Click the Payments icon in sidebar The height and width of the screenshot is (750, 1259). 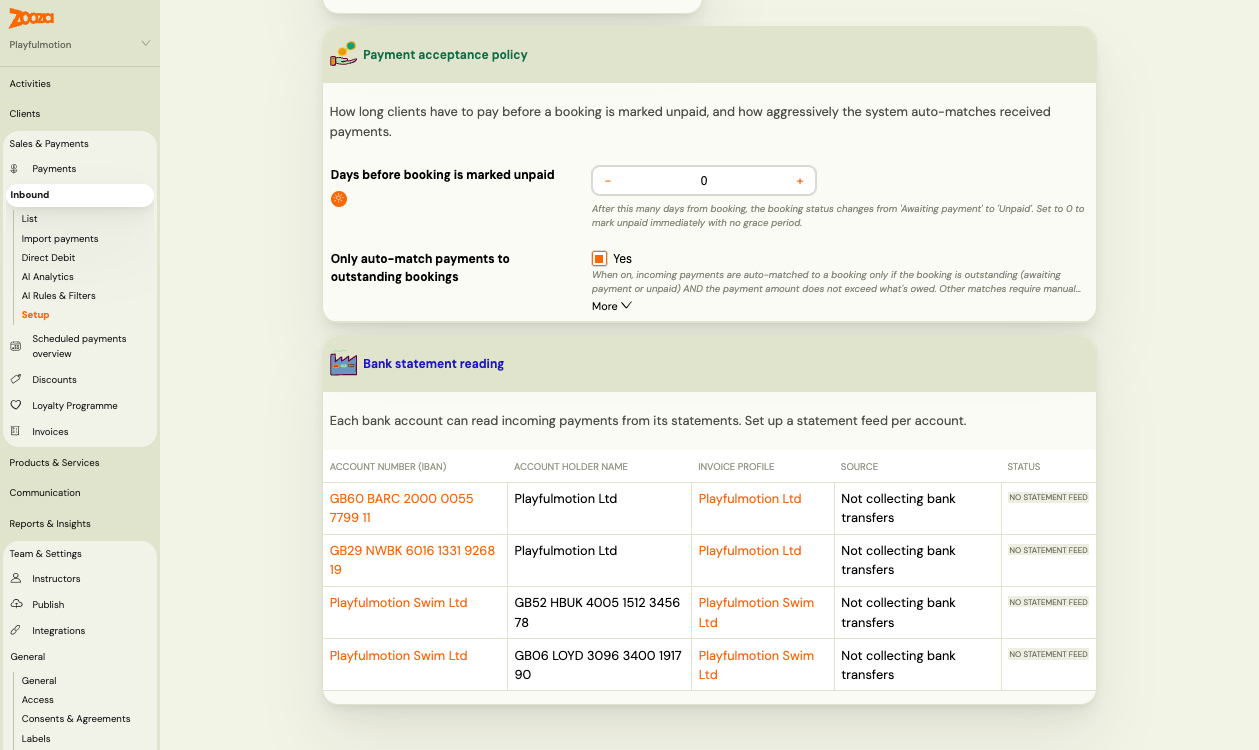(x=15, y=169)
